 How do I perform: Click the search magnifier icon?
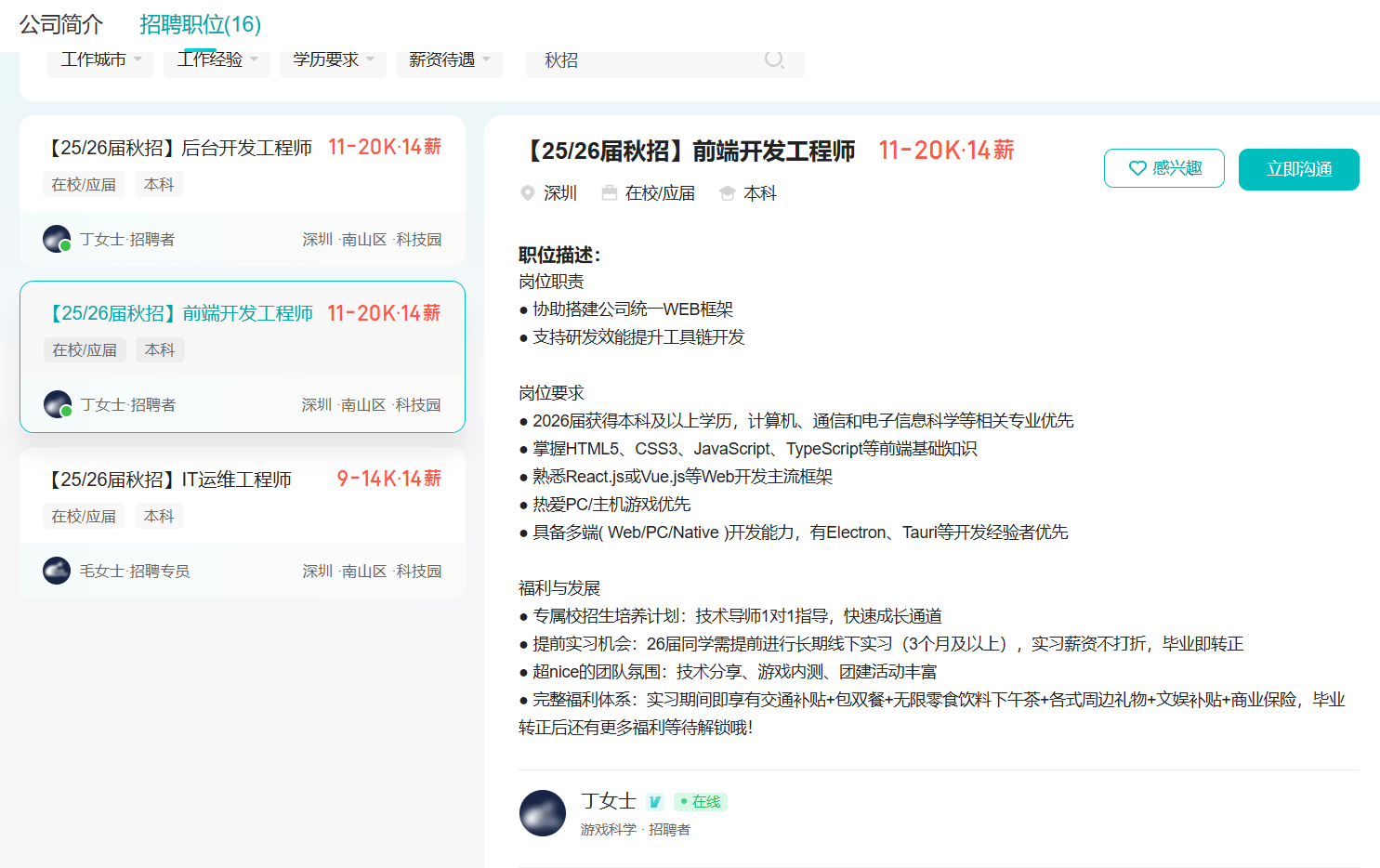(773, 59)
